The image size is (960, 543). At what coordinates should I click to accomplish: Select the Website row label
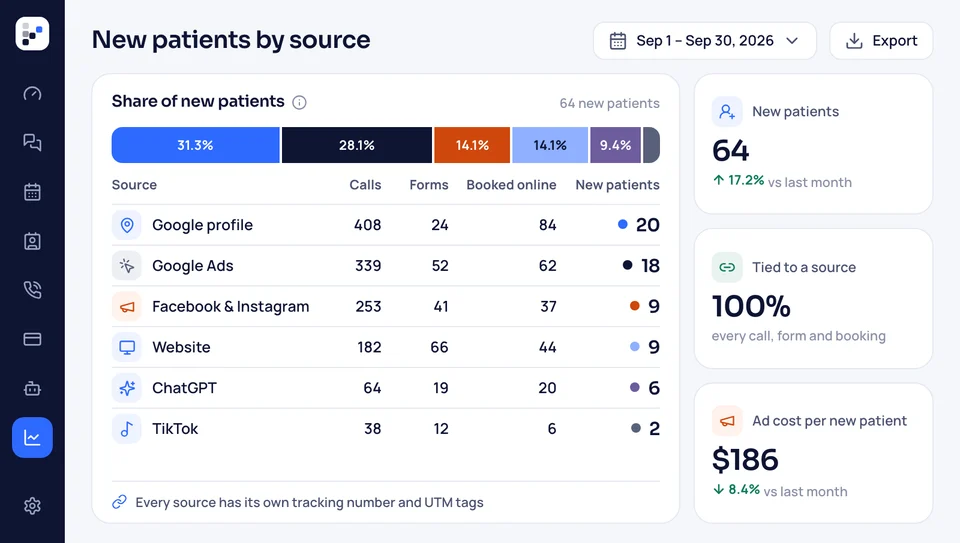tap(181, 347)
